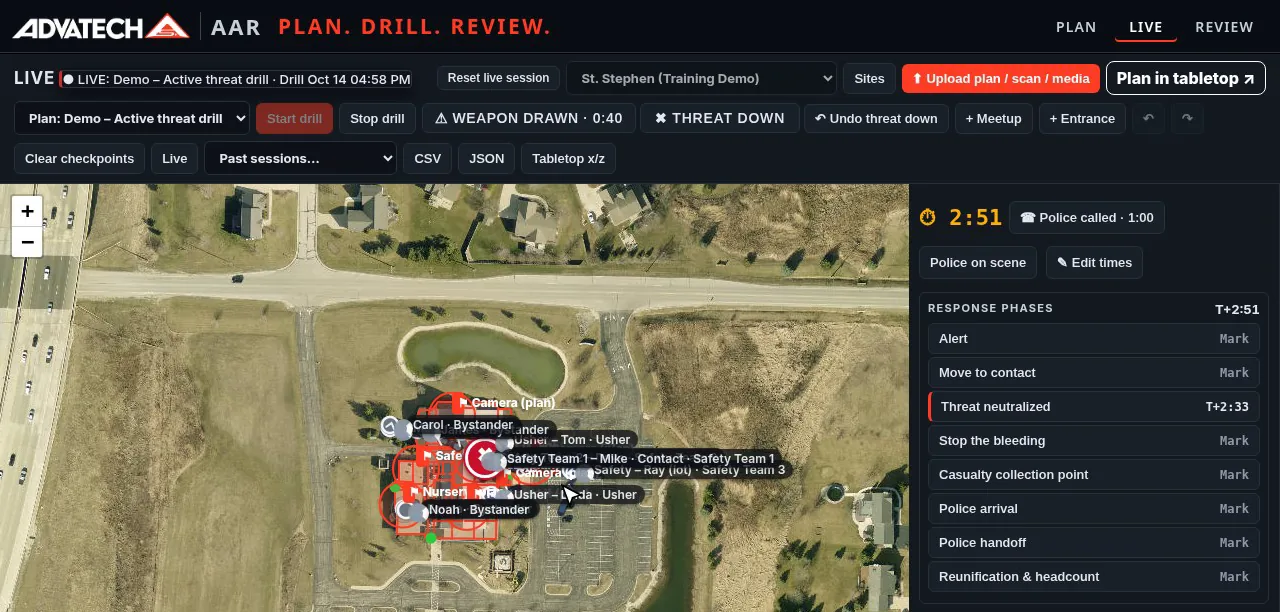The image size is (1280, 612).
Task: Click Police on scene button
Action: point(978,262)
